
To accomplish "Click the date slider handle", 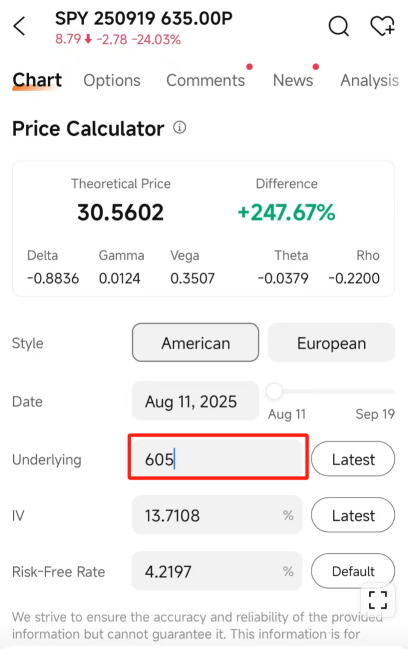I will (274, 391).
